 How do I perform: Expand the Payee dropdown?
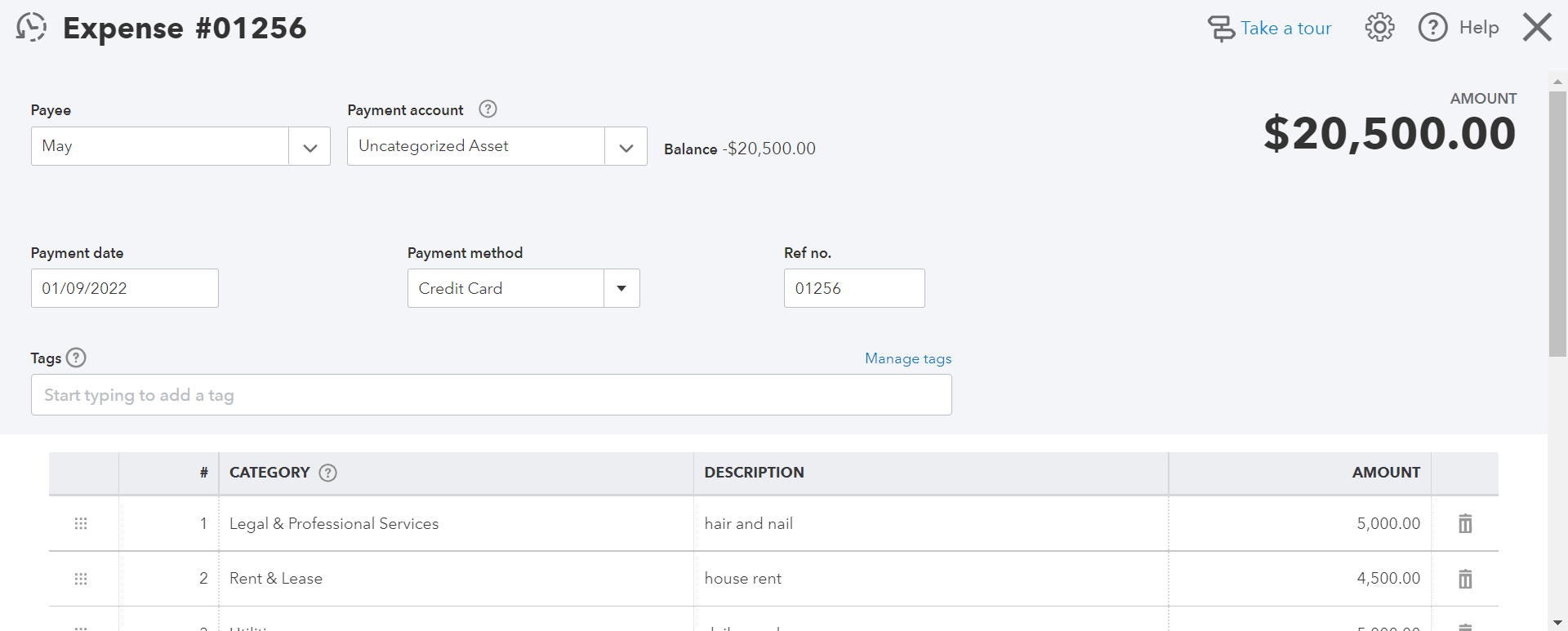tap(310, 147)
